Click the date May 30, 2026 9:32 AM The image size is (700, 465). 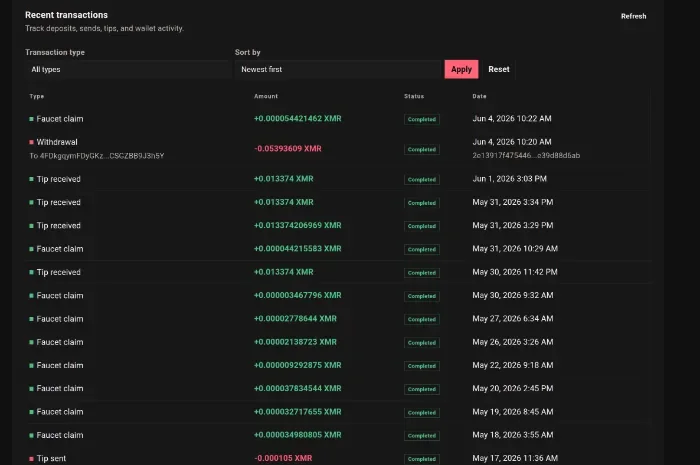click(512, 295)
